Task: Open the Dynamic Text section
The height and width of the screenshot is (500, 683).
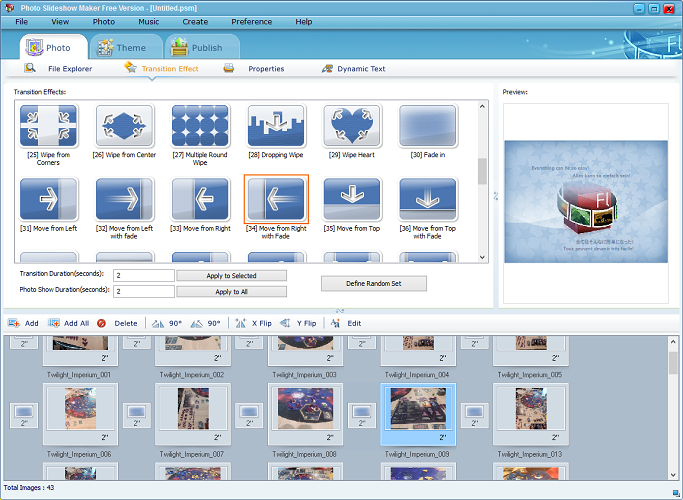Action: (355, 69)
